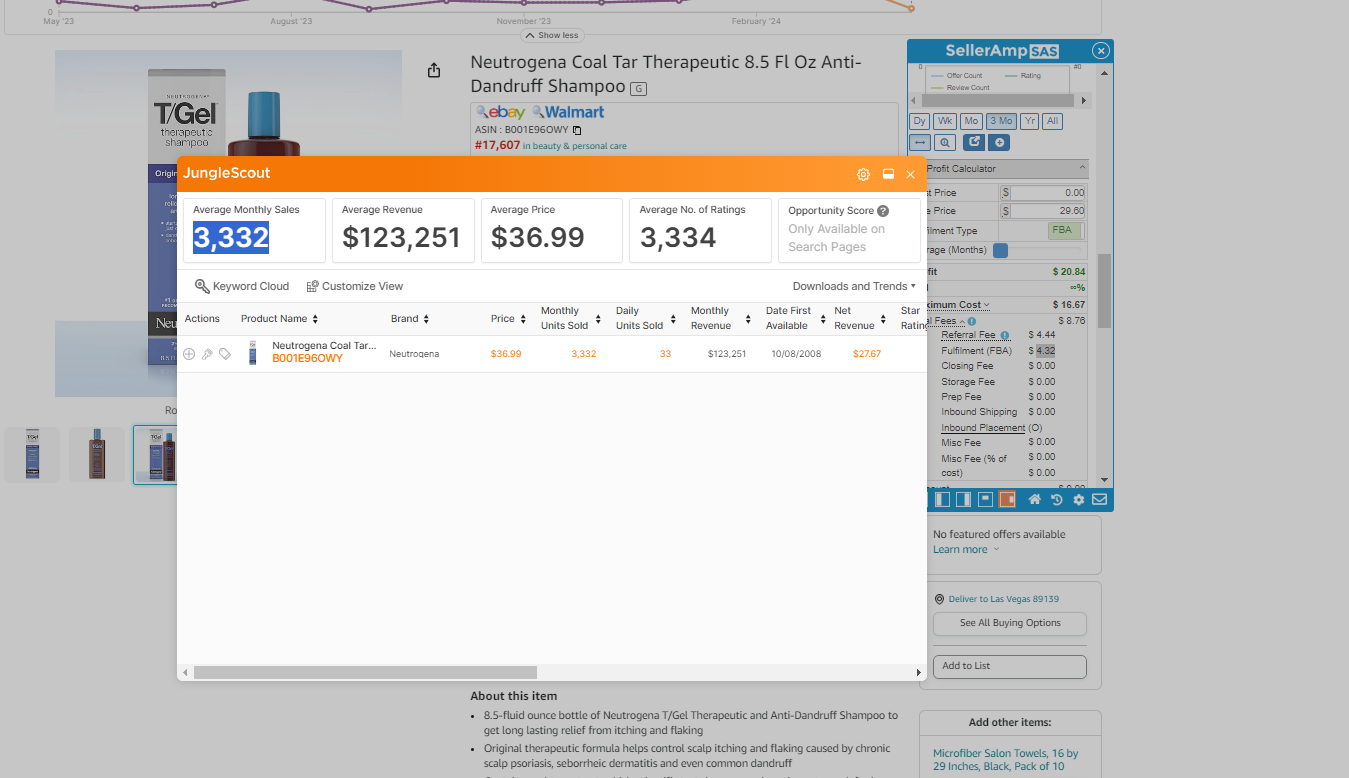
Task: Dock SellerAmp panel with left-sidebar layout icon
Action: pyautogui.click(x=941, y=499)
